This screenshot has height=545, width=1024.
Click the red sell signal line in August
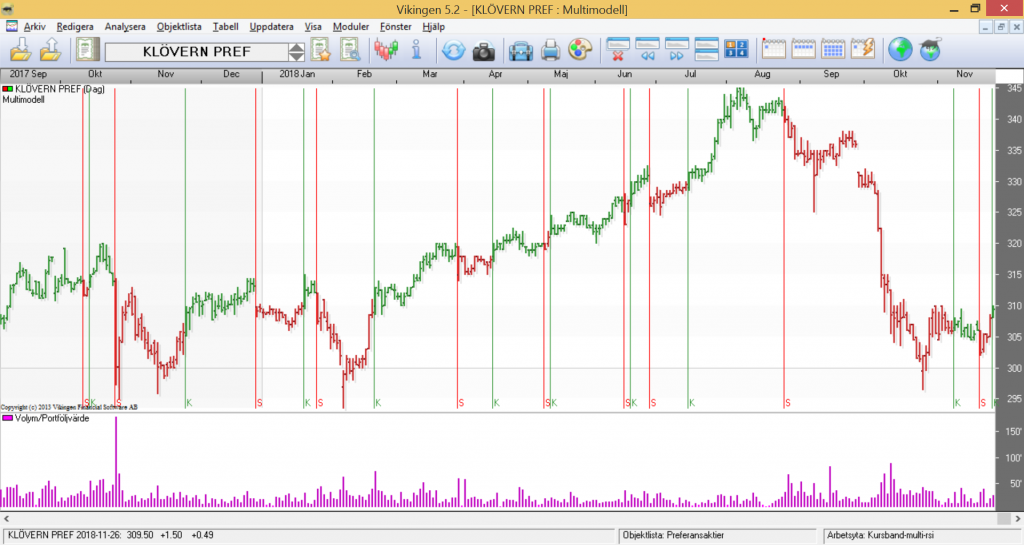coord(784,250)
